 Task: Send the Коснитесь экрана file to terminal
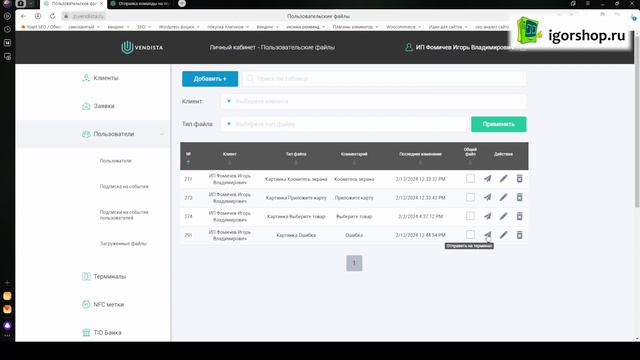[x=487, y=179]
